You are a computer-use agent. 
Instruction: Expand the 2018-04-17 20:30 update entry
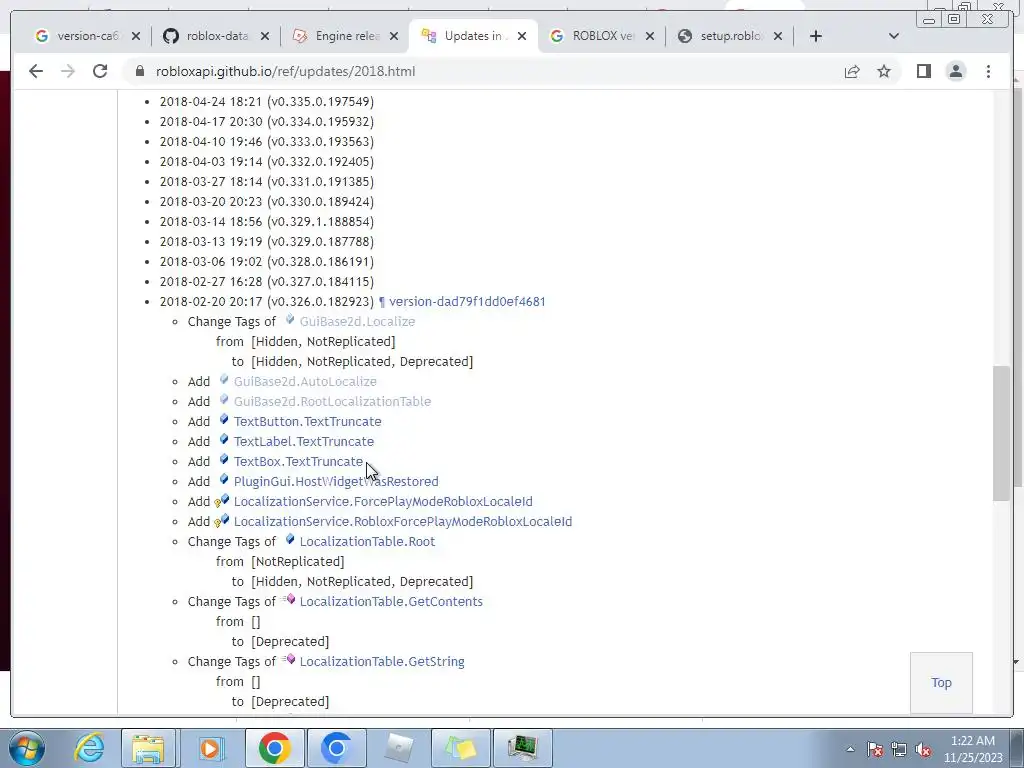[266, 121]
